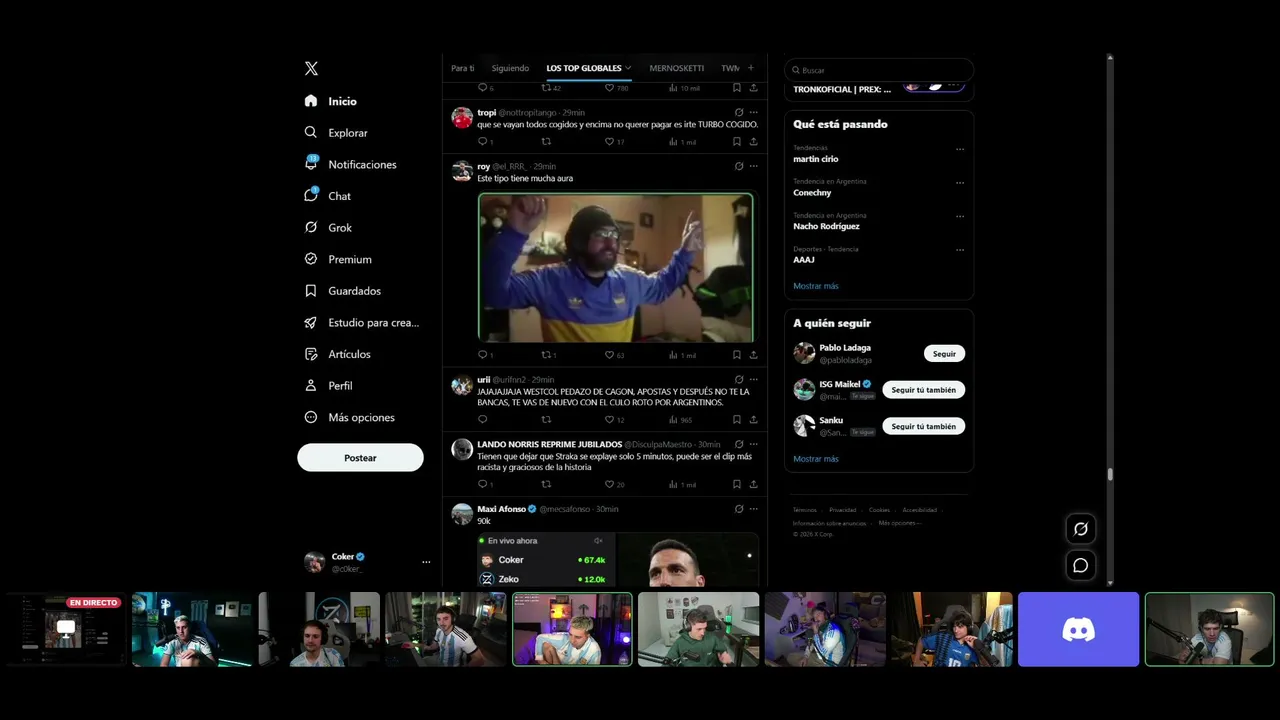Open more options on roy's post
1280x720 pixels.
[x=754, y=166]
